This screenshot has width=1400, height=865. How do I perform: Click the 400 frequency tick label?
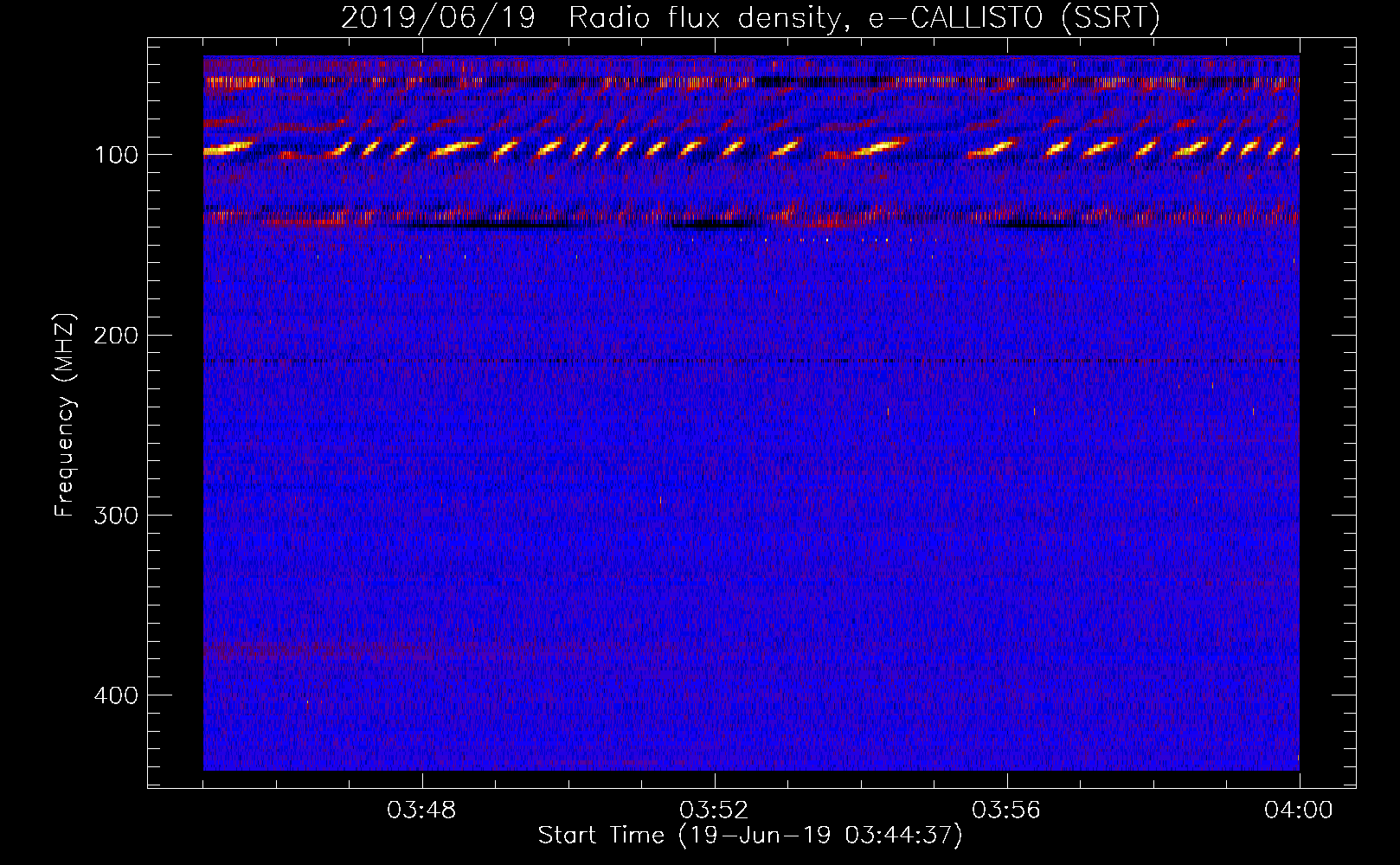116,695
